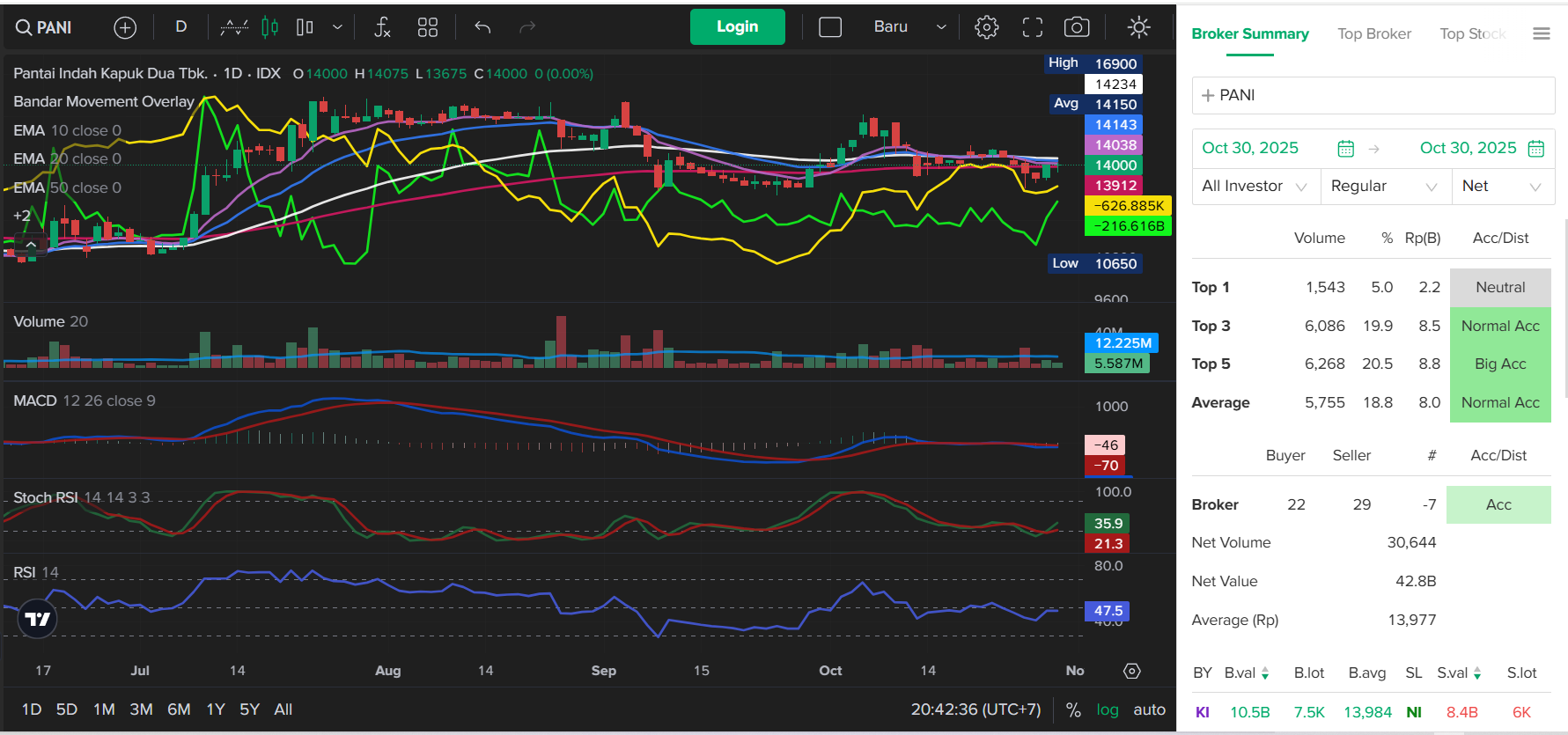This screenshot has width=1568, height=735.
Task: Undo the last chart action
Action: [482, 28]
